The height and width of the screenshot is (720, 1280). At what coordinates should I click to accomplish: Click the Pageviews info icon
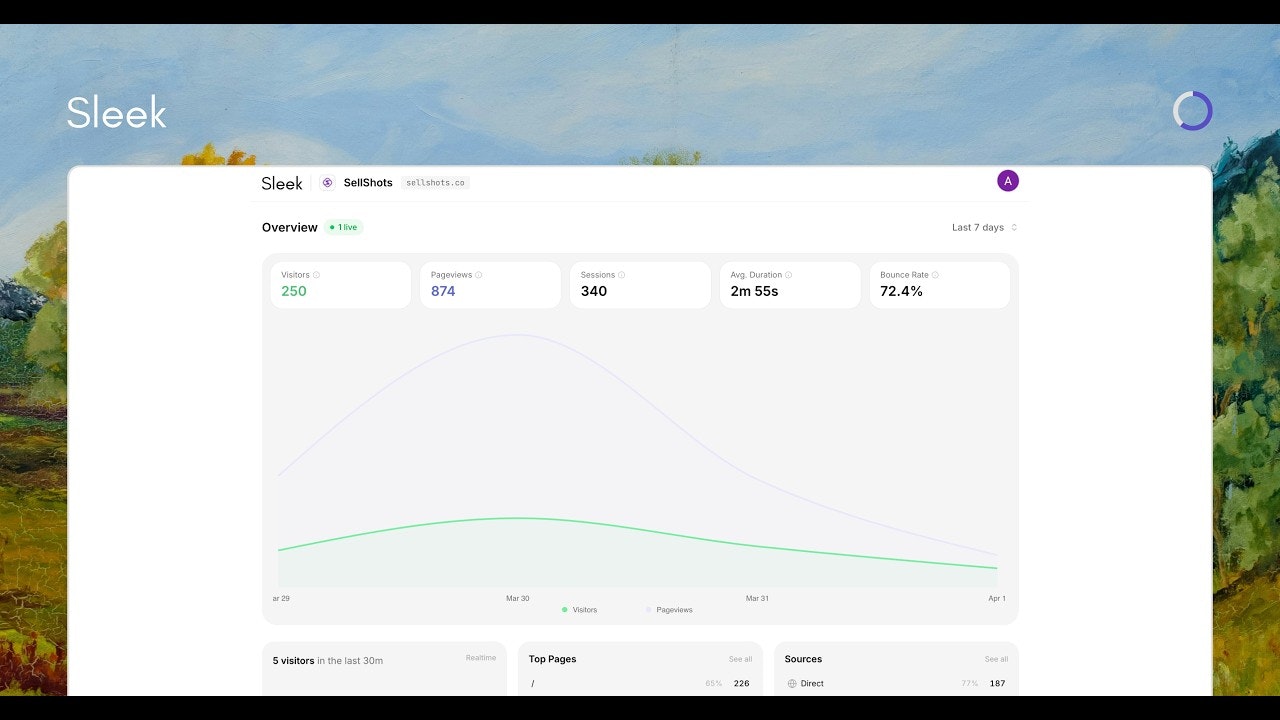tap(477, 274)
